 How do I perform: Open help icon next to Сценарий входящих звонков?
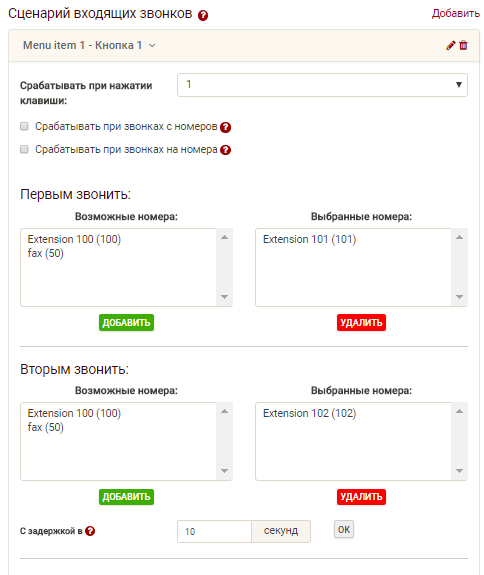(x=203, y=15)
